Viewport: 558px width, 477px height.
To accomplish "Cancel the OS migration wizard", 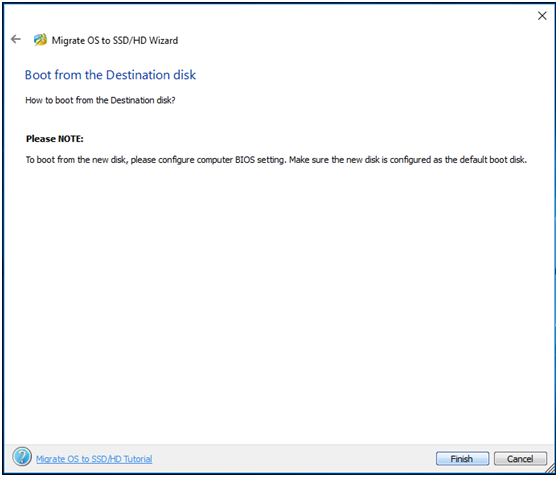I will pyautogui.click(x=520, y=458).
